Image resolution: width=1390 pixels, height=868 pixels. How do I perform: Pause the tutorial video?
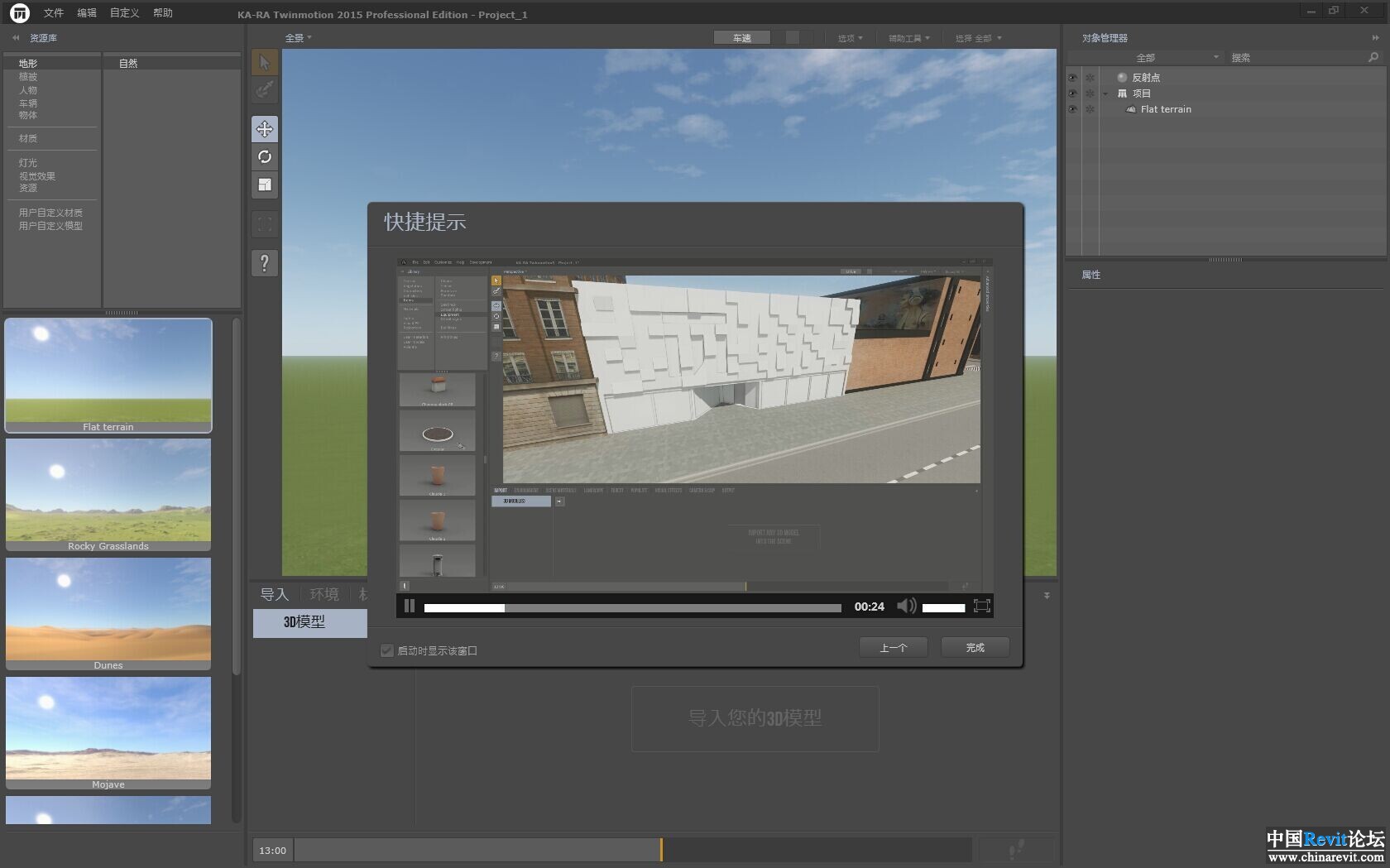(409, 606)
